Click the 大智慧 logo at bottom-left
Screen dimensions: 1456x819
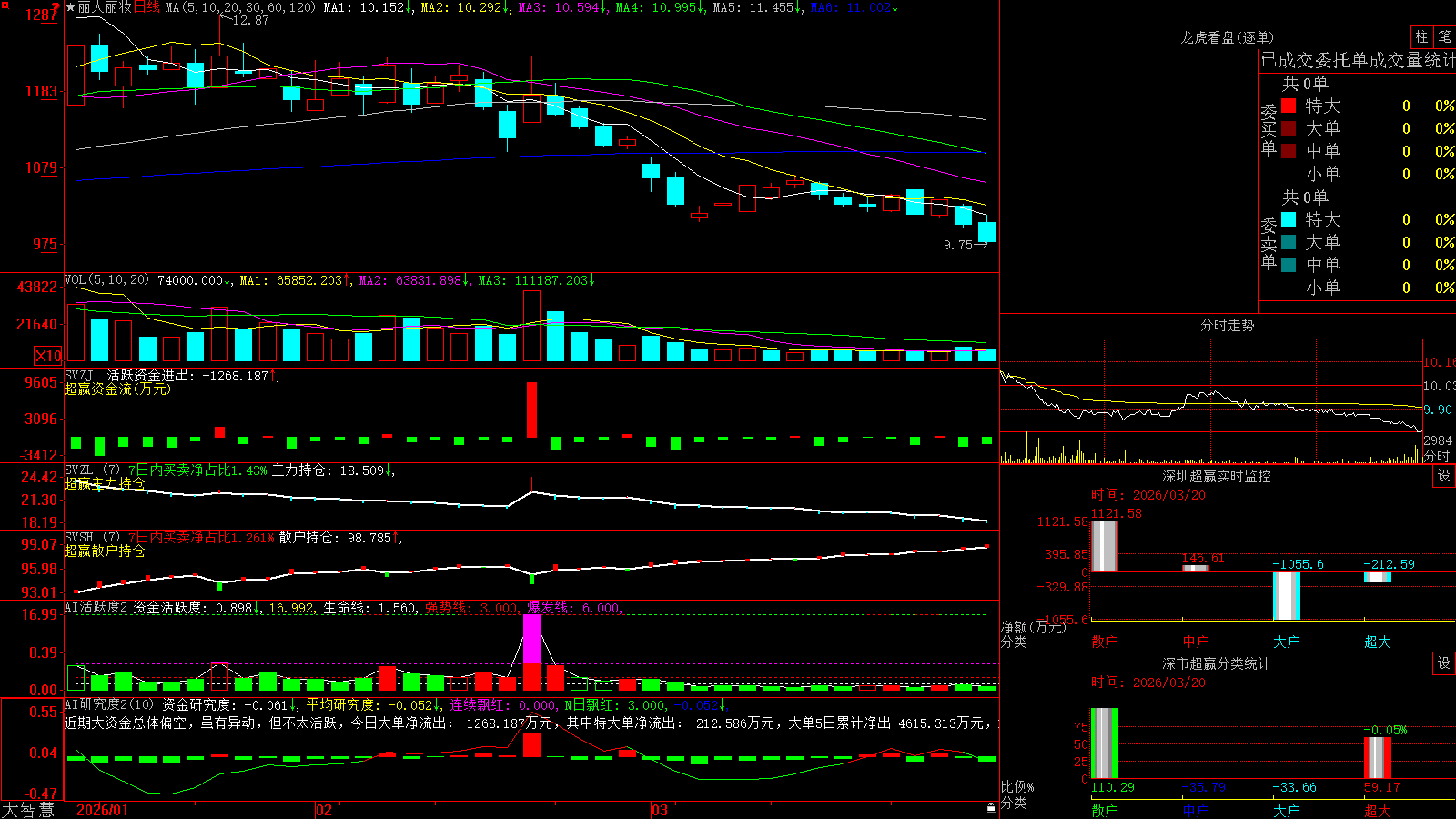click(28, 810)
